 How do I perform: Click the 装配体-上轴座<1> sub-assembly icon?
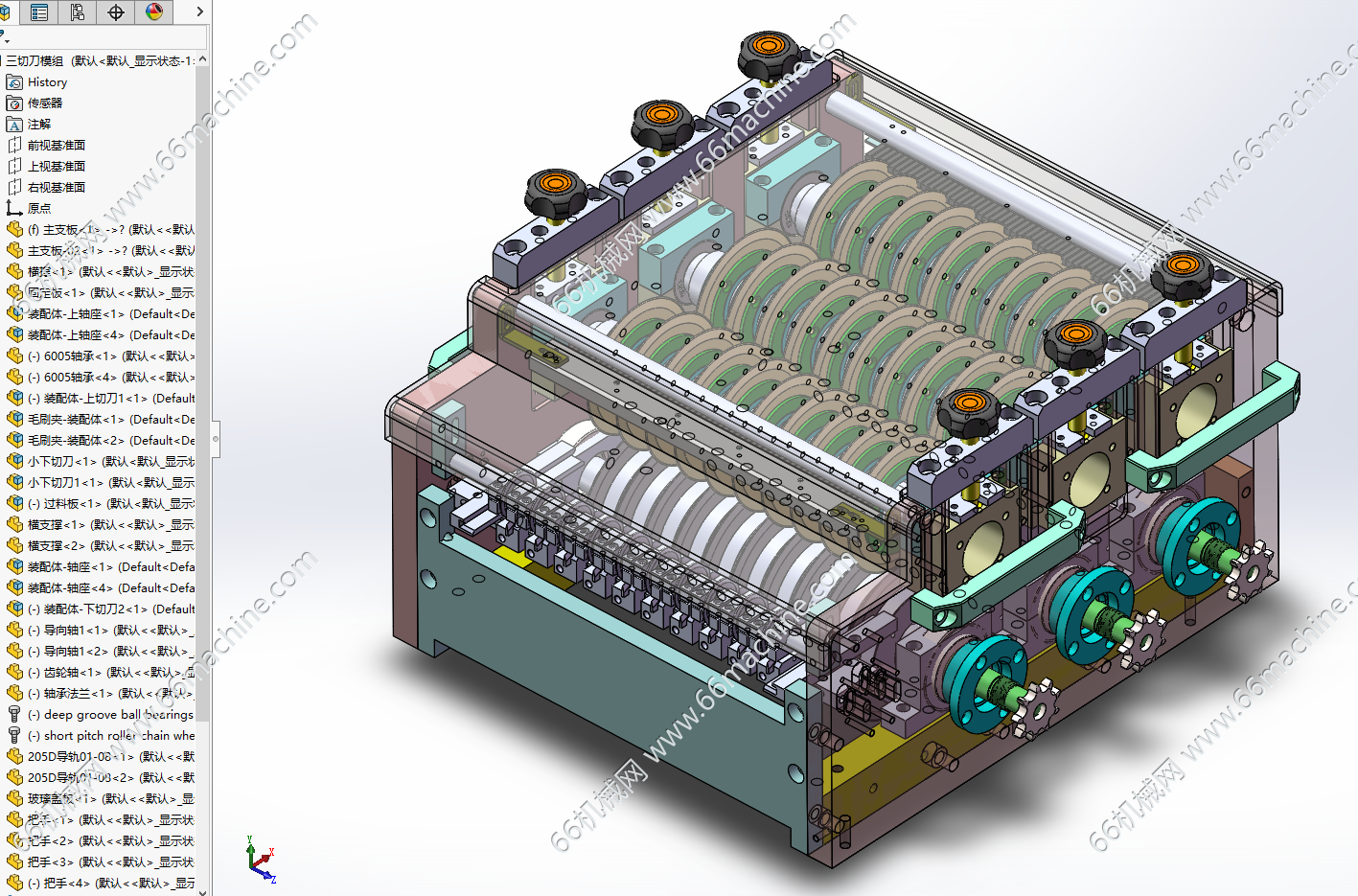[x=14, y=313]
